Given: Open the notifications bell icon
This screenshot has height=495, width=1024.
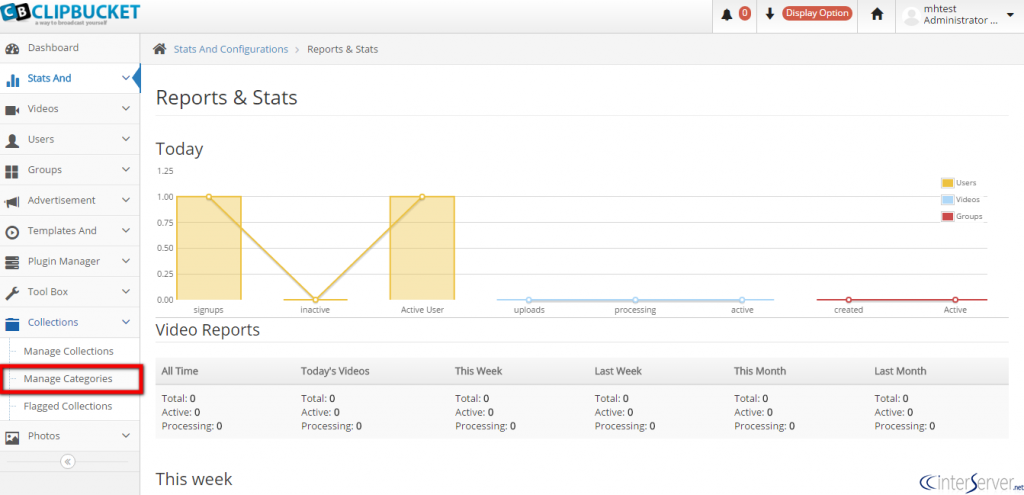Looking at the screenshot, I should coord(727,14).
